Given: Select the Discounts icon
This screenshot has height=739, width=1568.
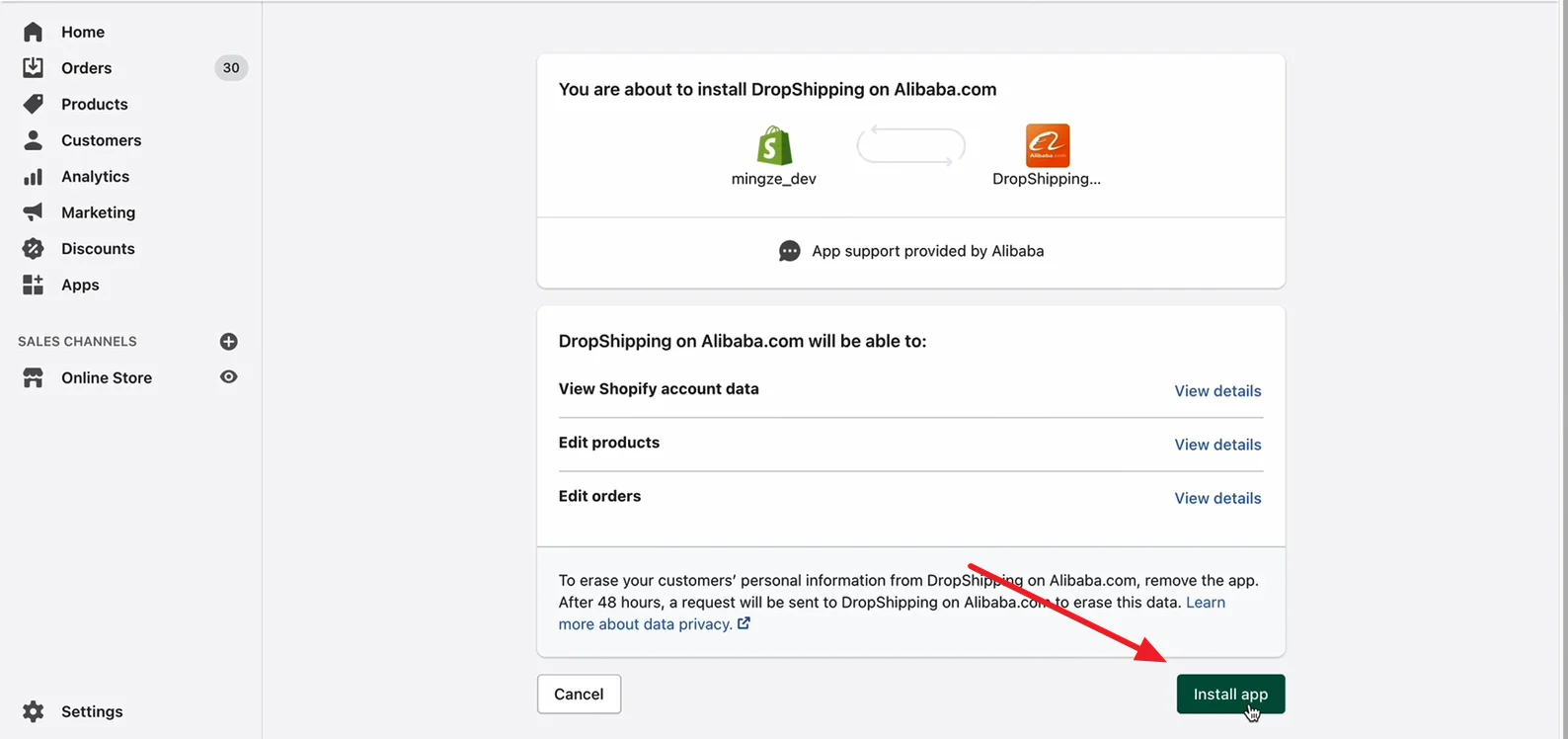Looking at the screenshot, I should pos(34,248).
